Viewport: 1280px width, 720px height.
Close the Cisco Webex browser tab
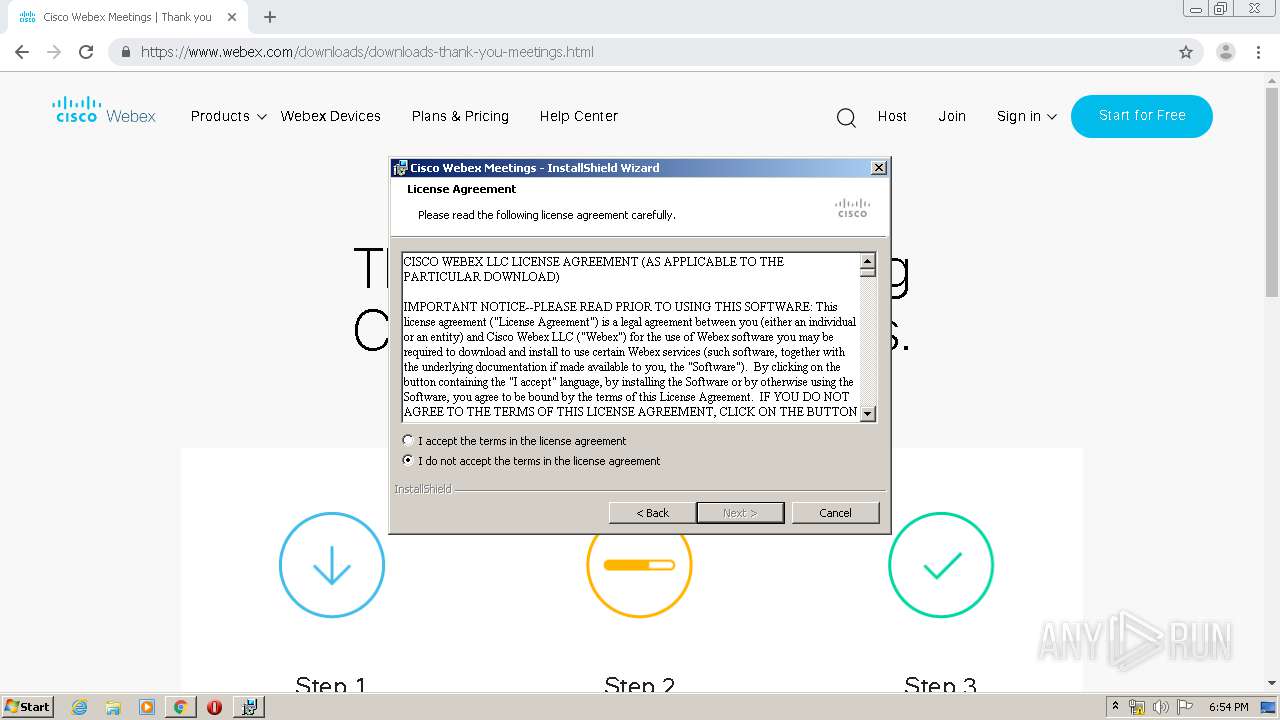point(232,17)
